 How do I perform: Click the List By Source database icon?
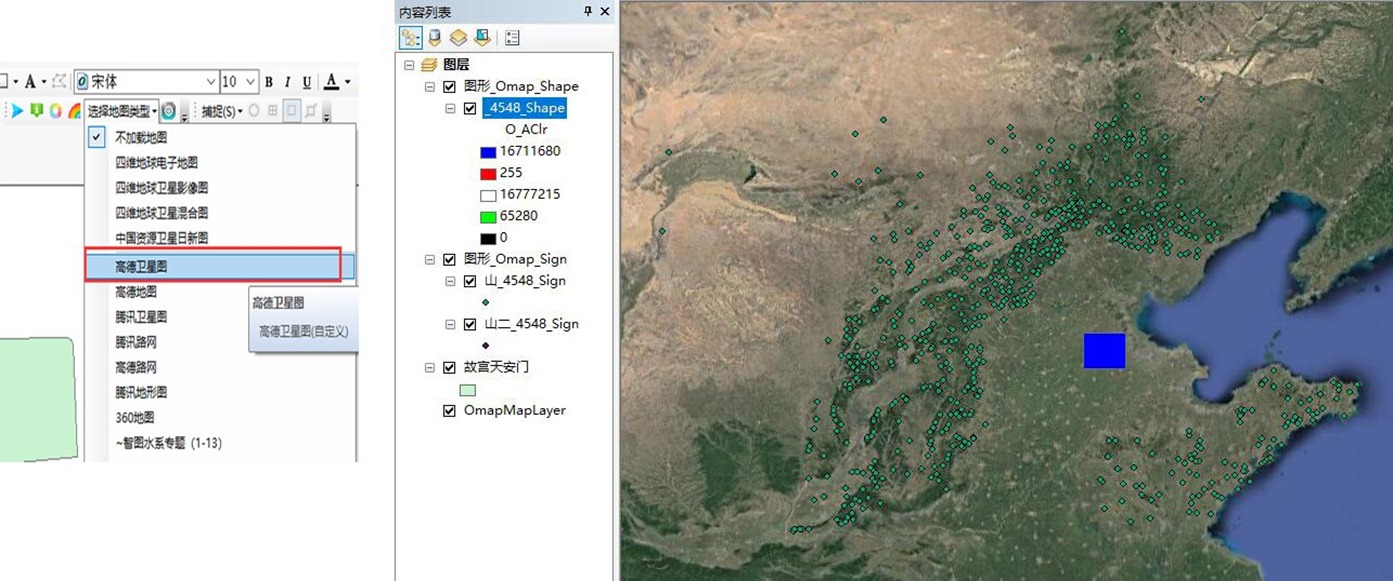[x=435, y=38]
